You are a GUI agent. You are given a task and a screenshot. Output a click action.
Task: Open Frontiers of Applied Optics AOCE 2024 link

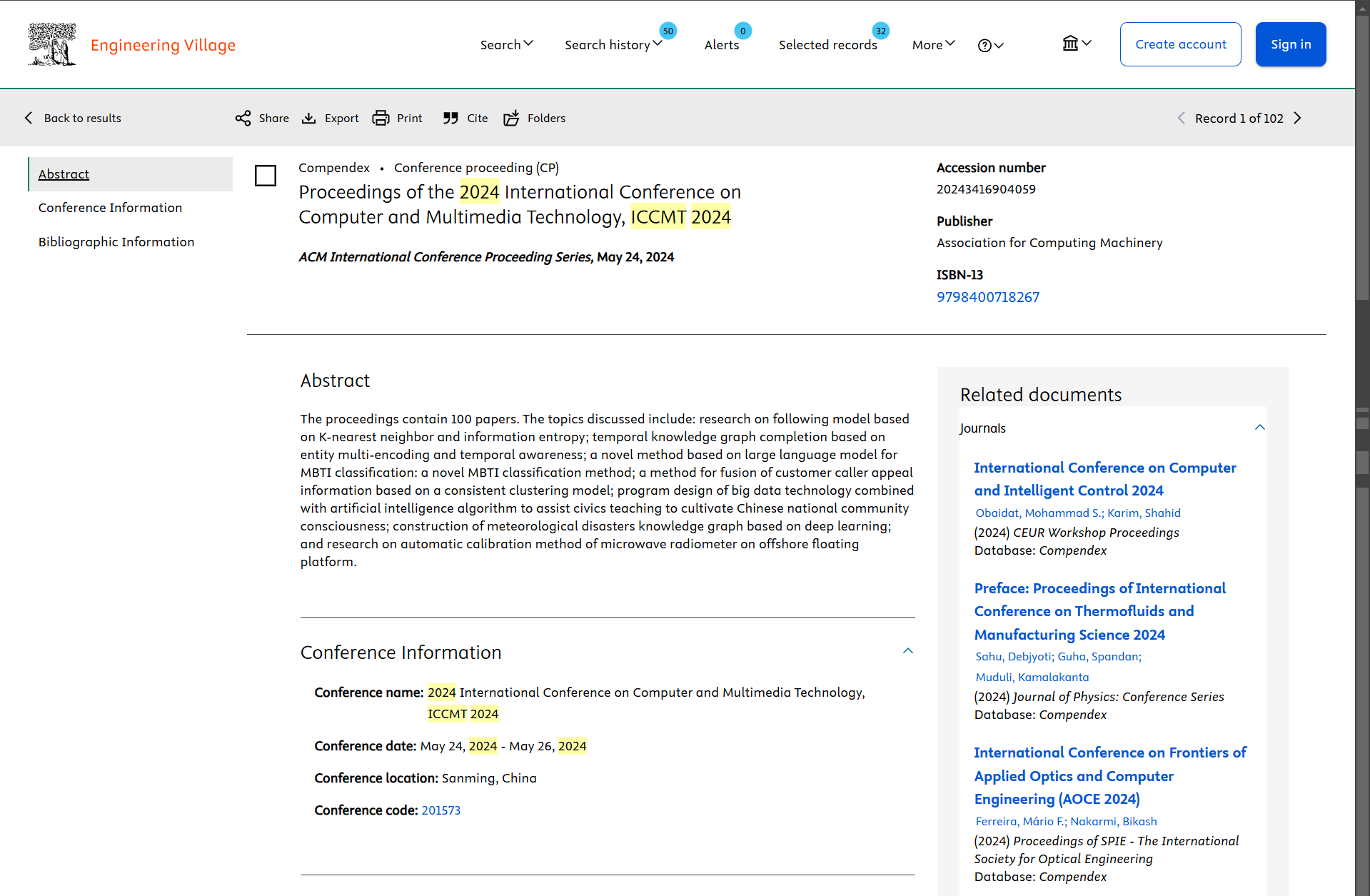point(1110,775)
